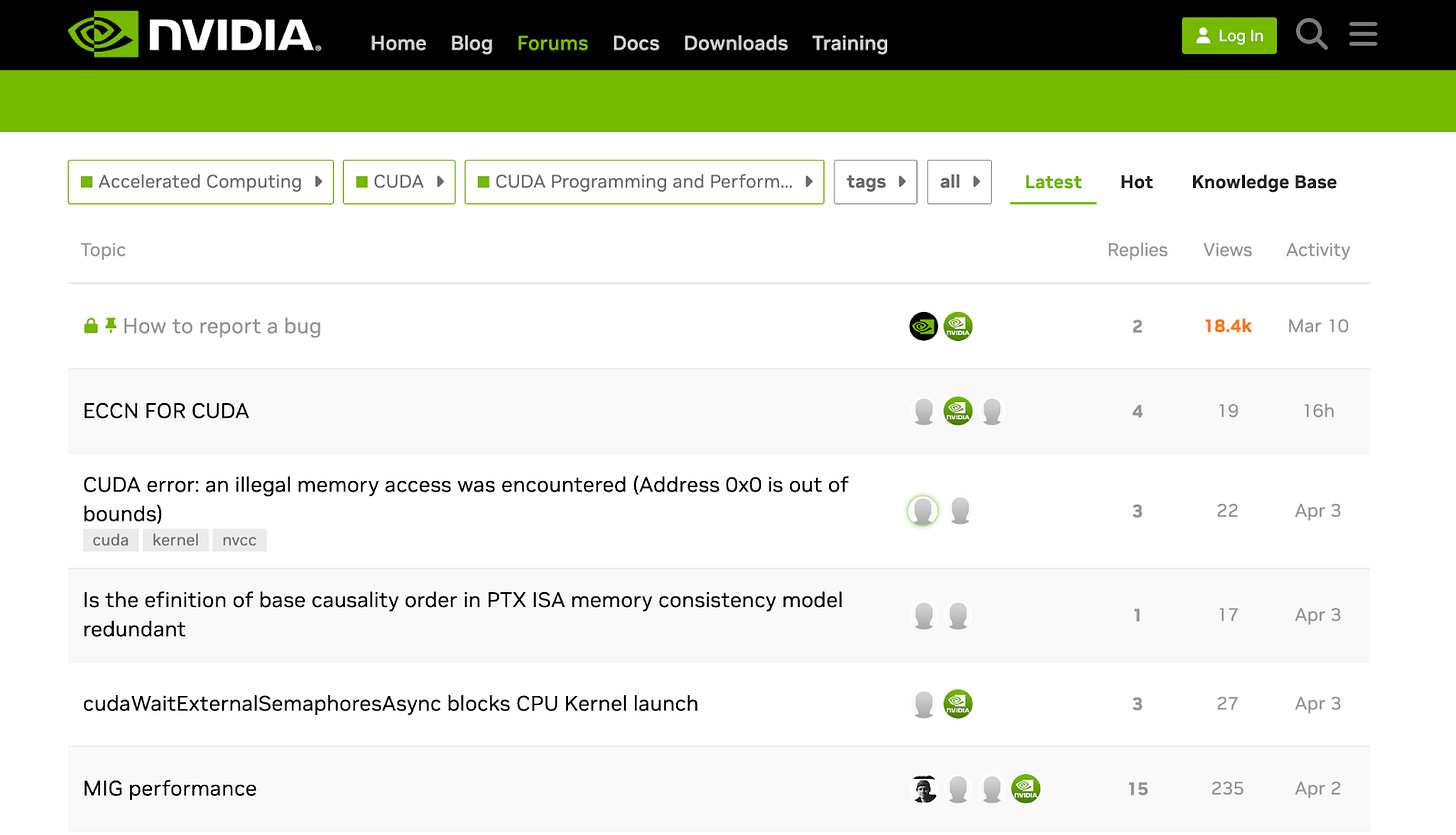The image size is (1456, 835).
Task: Click the '16h' activity time
Action: [x=1318, y=411]
